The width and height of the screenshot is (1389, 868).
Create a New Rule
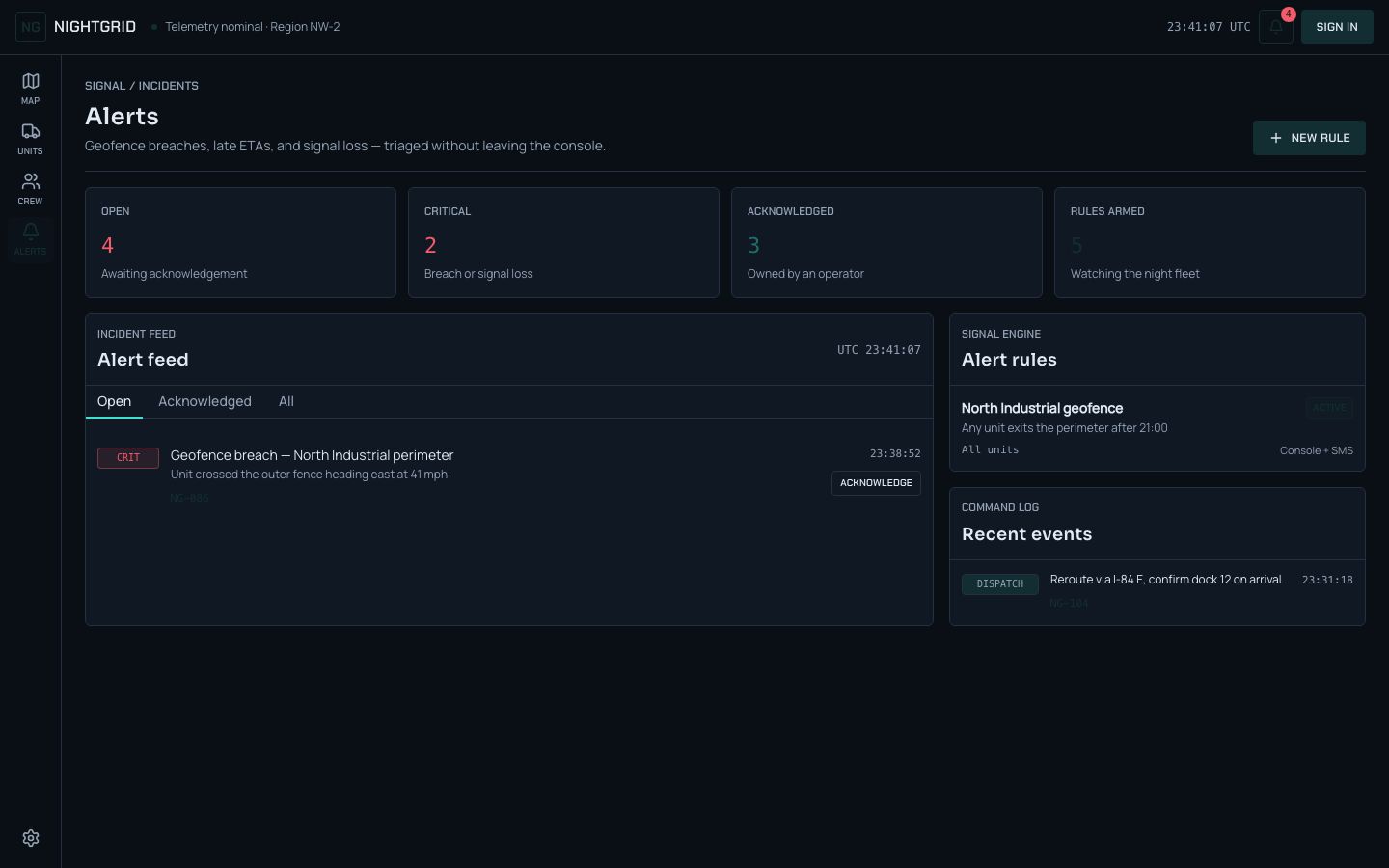click(1309, 138)
